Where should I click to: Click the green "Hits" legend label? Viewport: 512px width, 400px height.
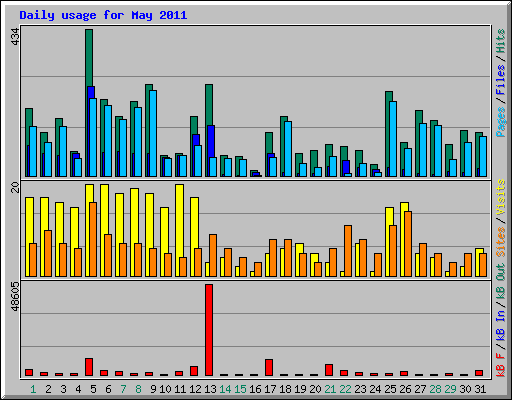pos(500,41)
